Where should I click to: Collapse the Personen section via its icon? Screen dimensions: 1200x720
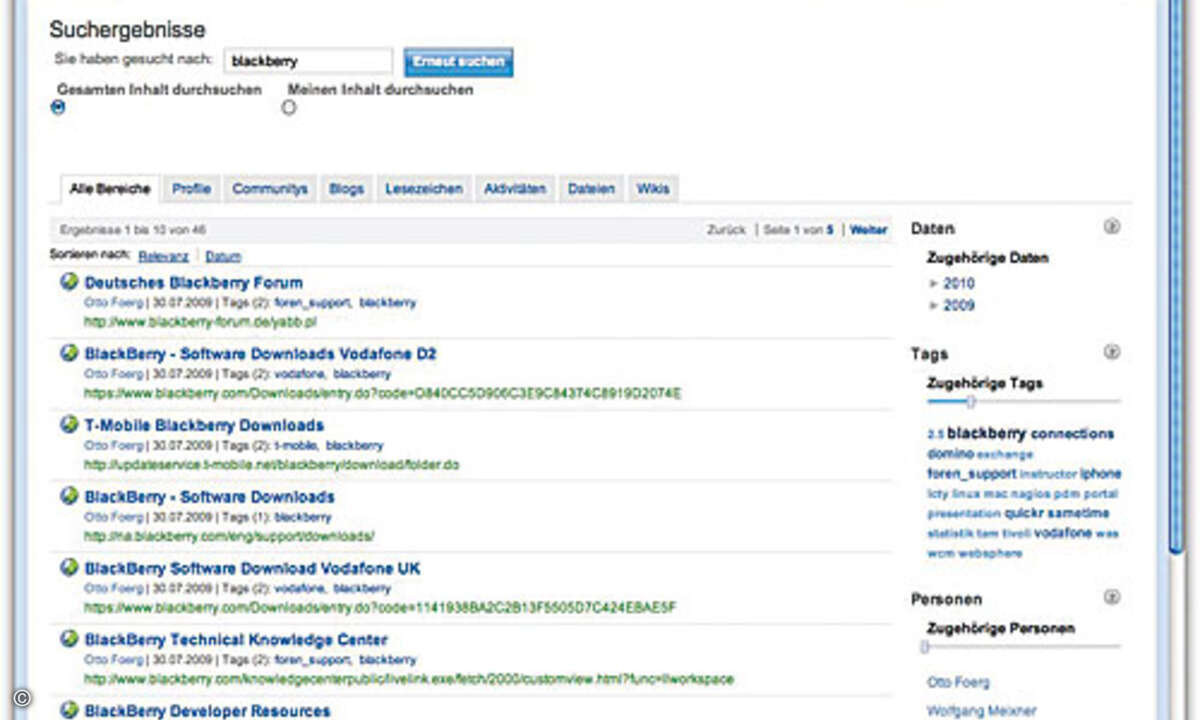point(1111,598)
